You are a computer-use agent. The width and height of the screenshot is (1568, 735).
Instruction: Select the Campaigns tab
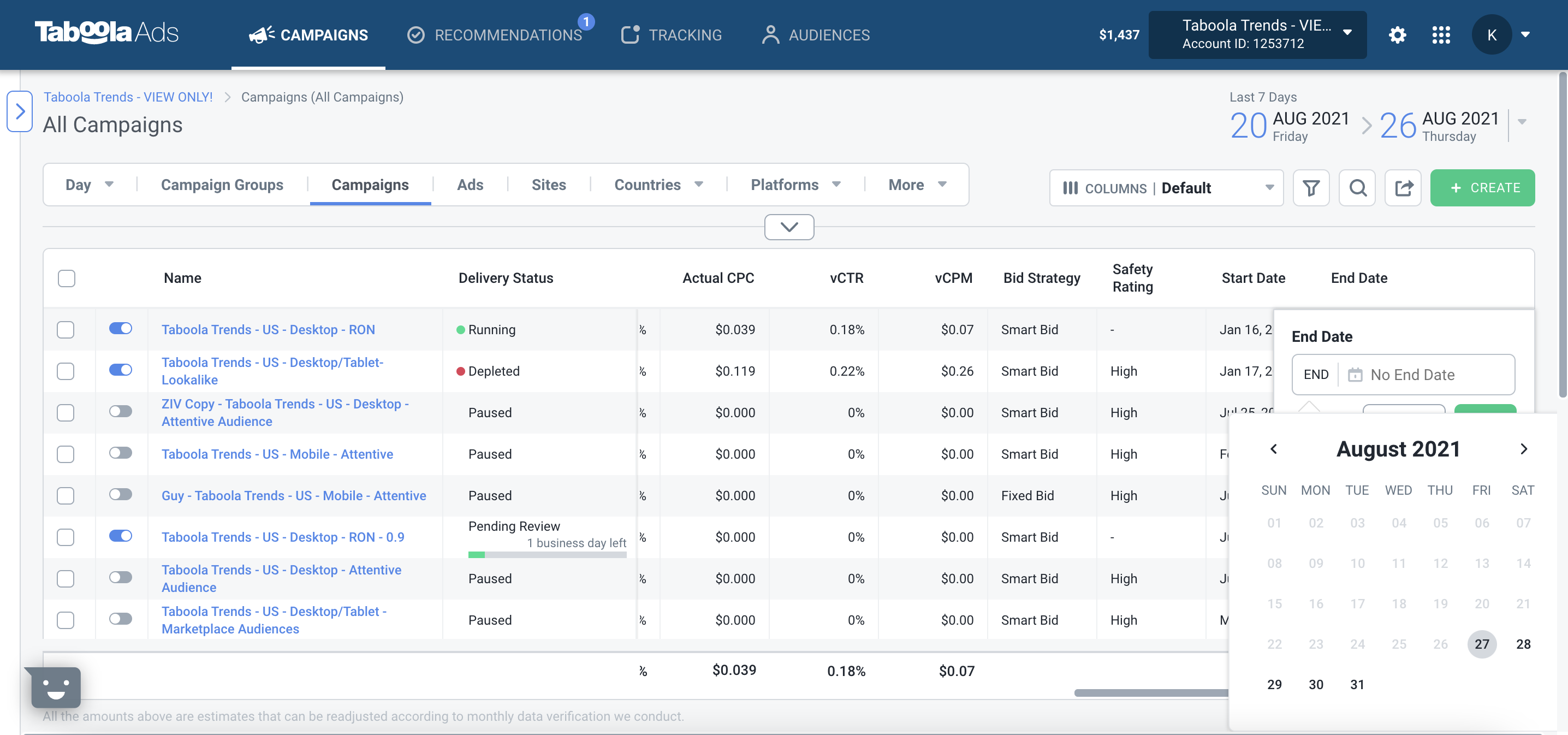[x=370, y=185]
